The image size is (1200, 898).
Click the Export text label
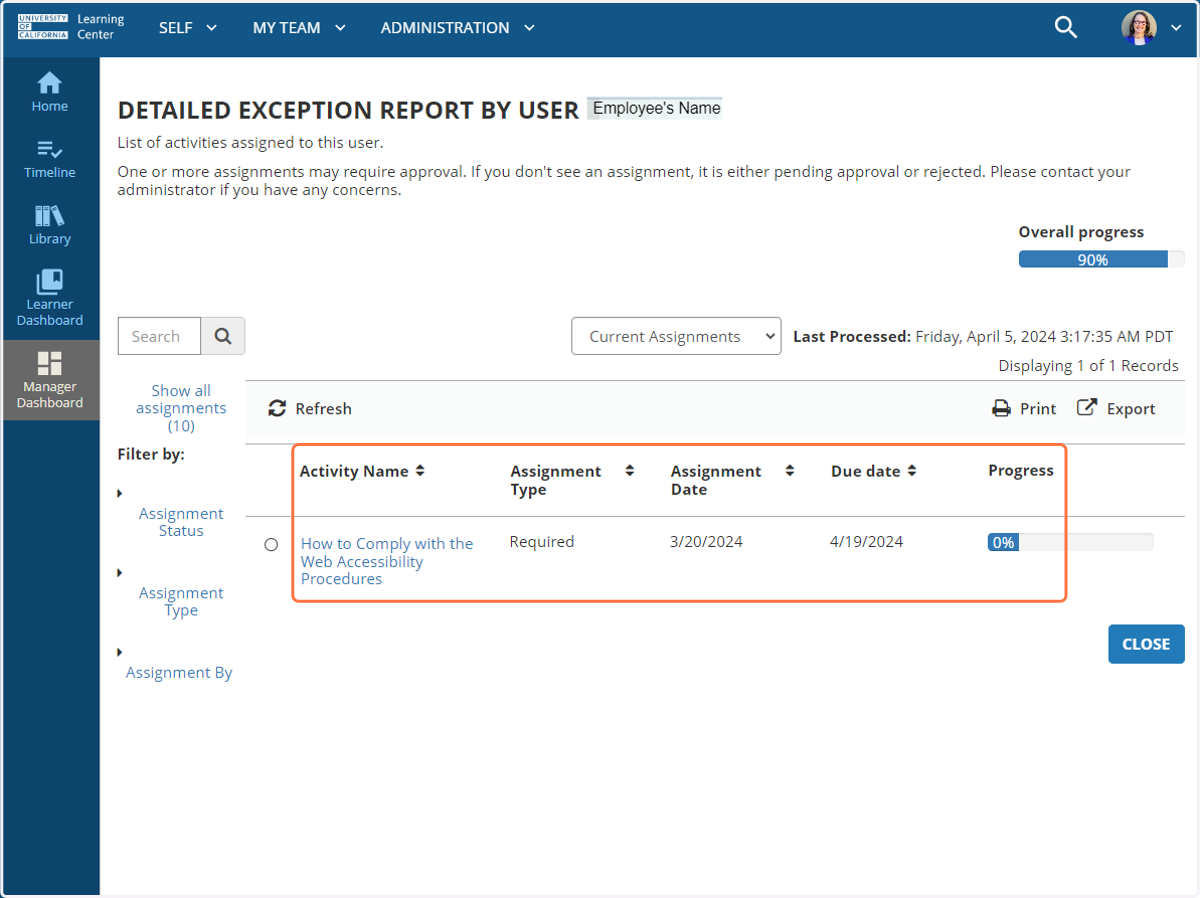click(x=1131, y=408)
